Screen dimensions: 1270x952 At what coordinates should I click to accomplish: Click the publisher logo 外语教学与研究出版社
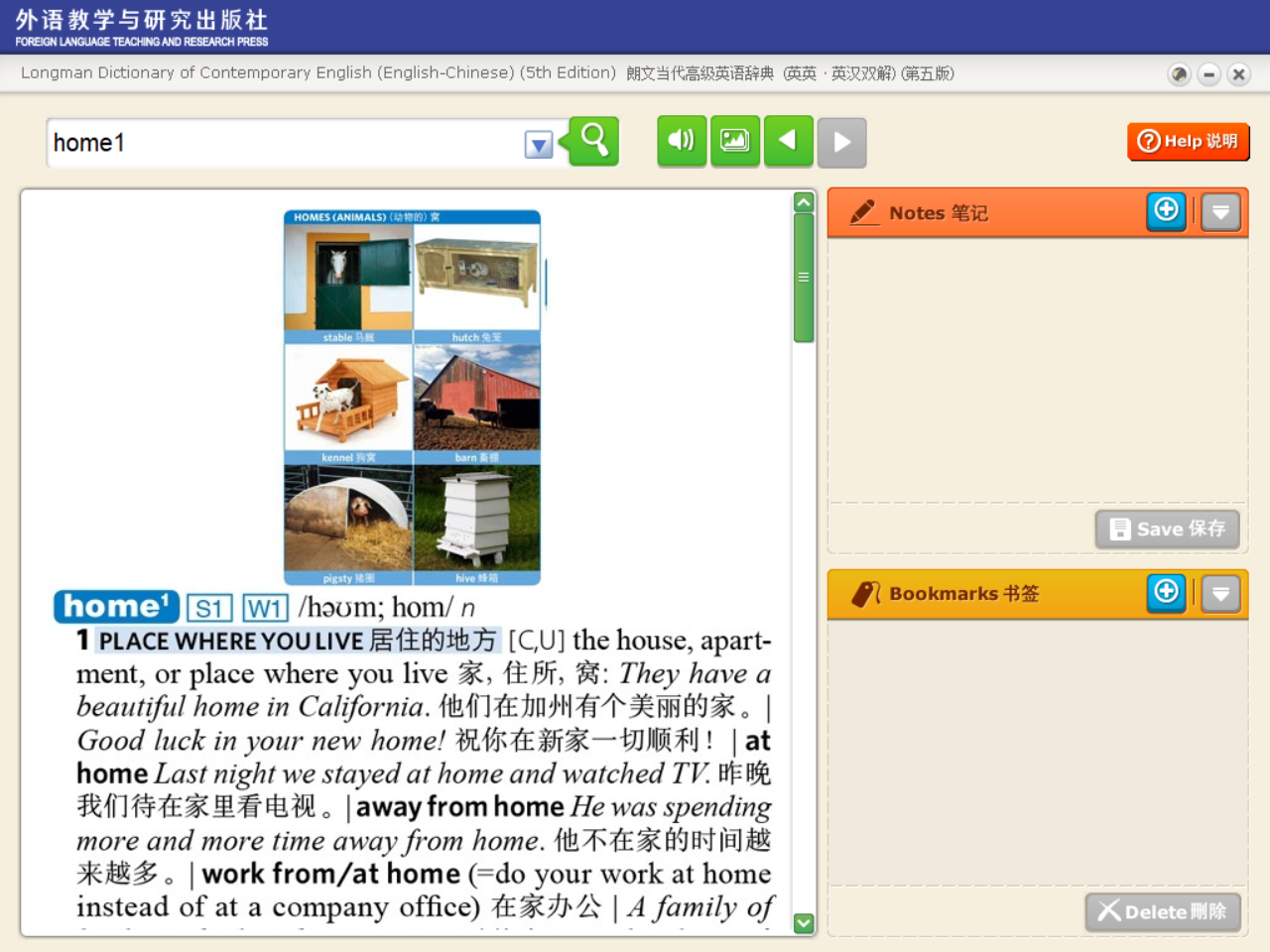(142, 27)
